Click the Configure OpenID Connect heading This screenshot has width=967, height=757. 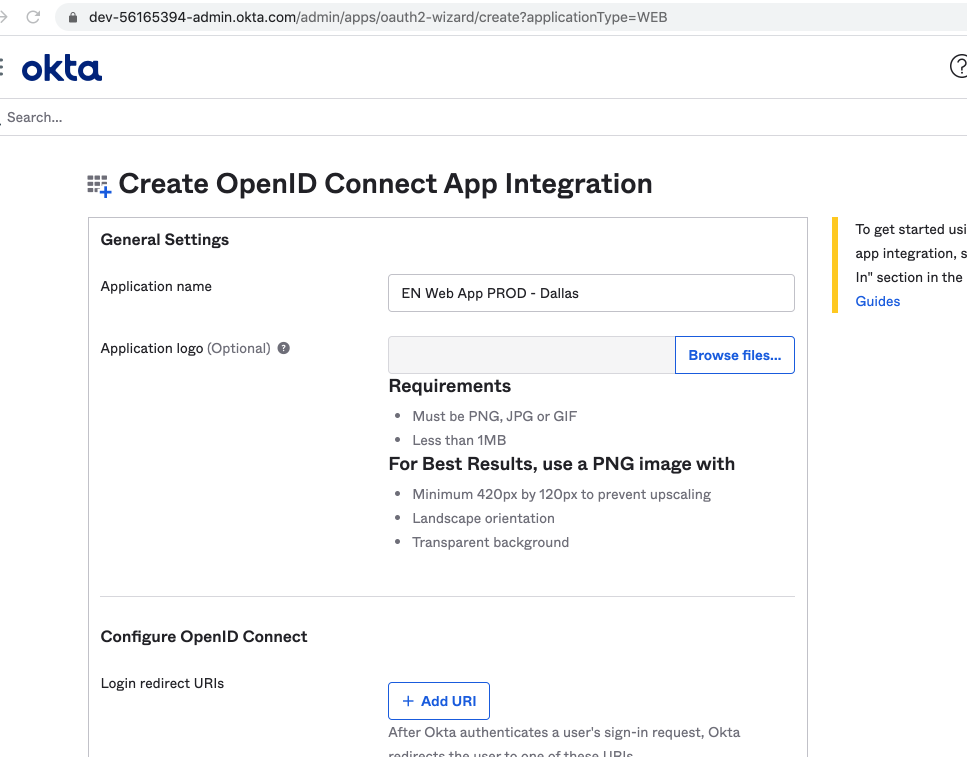click(204, 637)
